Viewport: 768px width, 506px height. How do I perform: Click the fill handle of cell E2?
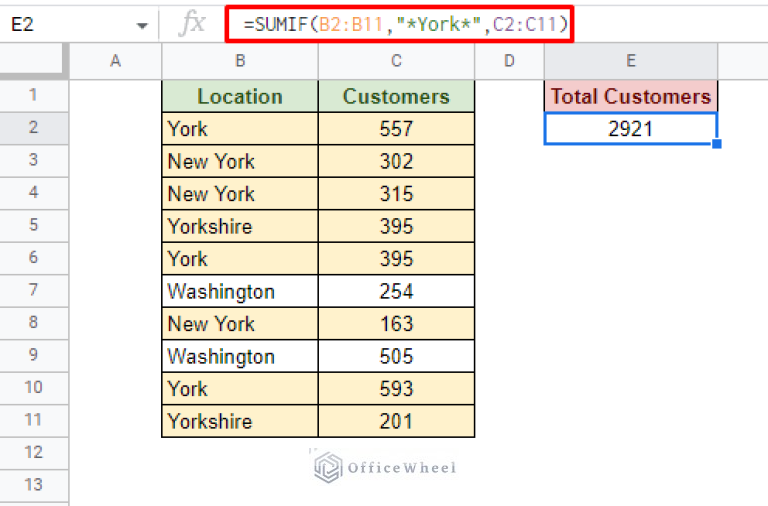[x=717, y=144]
